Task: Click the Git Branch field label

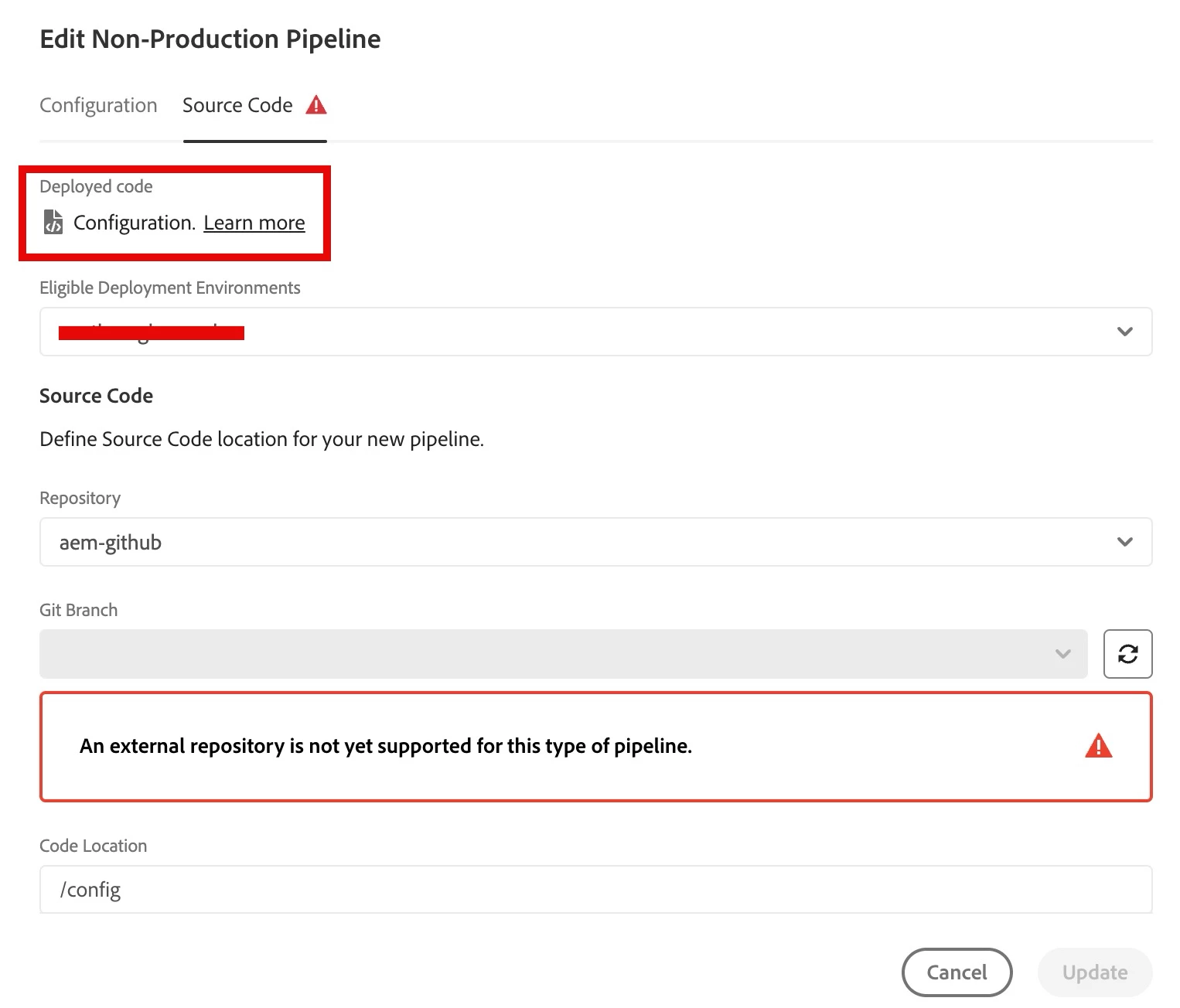Action: [x=79, y=610]
